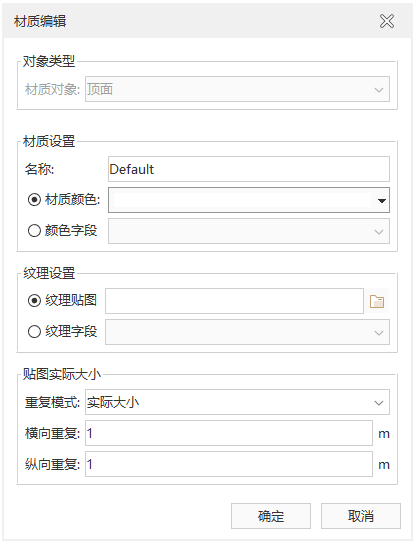
Task: Click the 名称 field containing Default
Action: coord(249,169)
